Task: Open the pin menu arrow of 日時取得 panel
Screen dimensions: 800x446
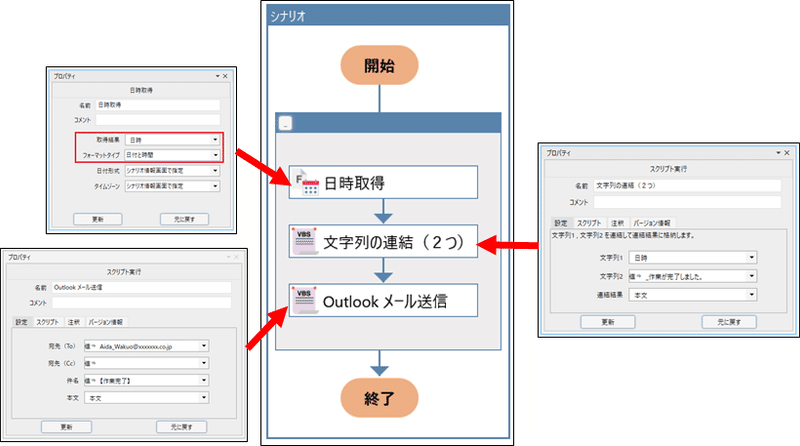Action: coord(217,76)
